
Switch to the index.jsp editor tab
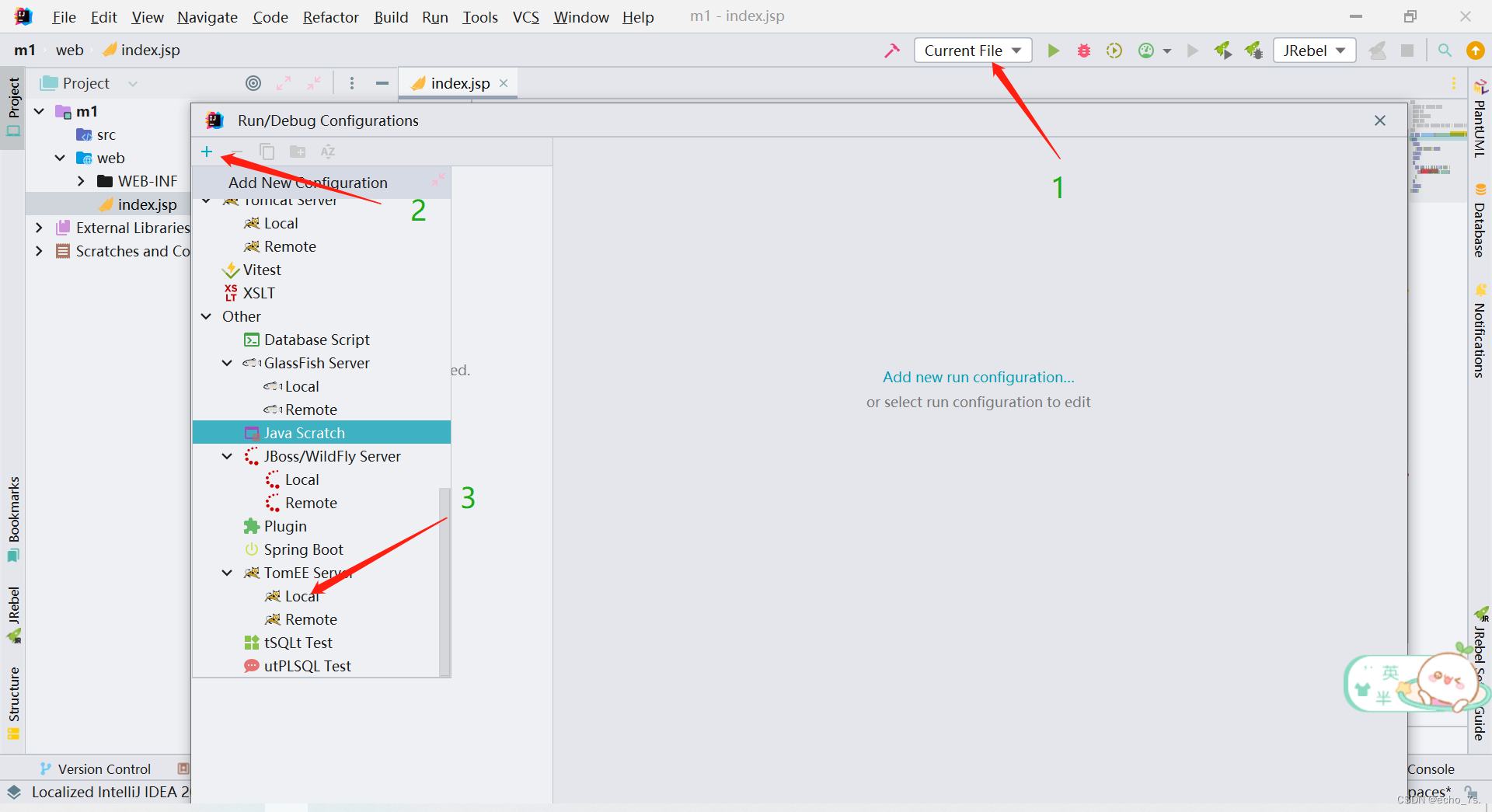[x=460, y=83]
